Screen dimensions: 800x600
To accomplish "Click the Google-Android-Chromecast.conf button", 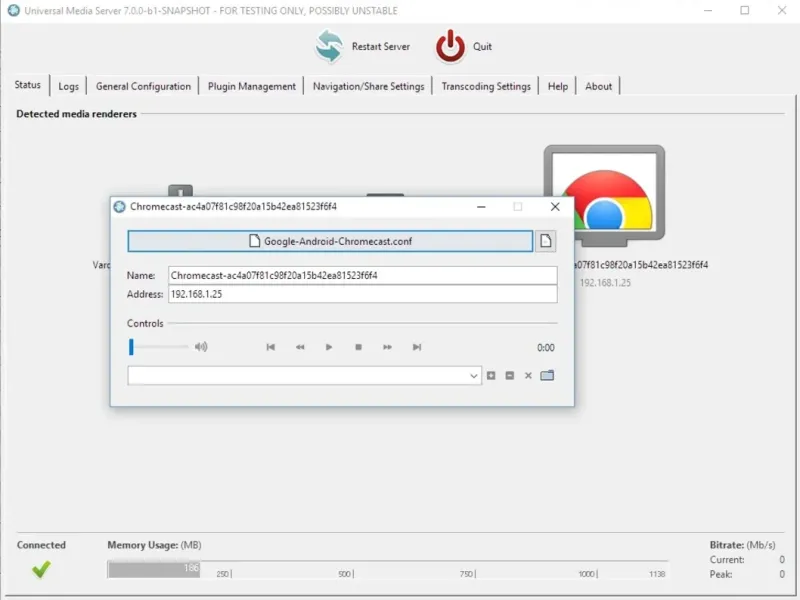I will 330,241.
